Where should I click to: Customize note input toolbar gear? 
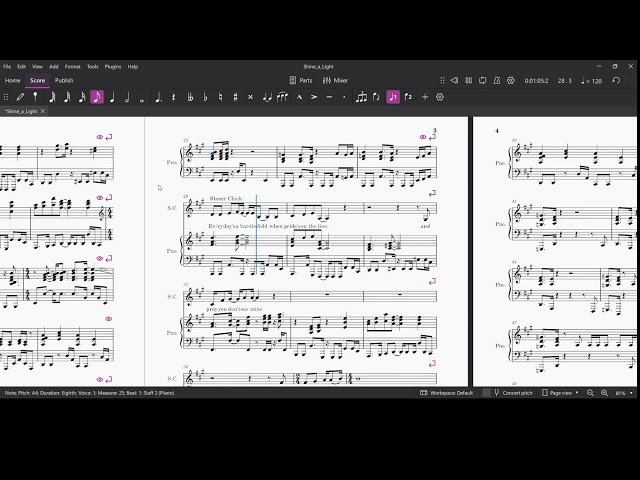[x=440, y=97]
